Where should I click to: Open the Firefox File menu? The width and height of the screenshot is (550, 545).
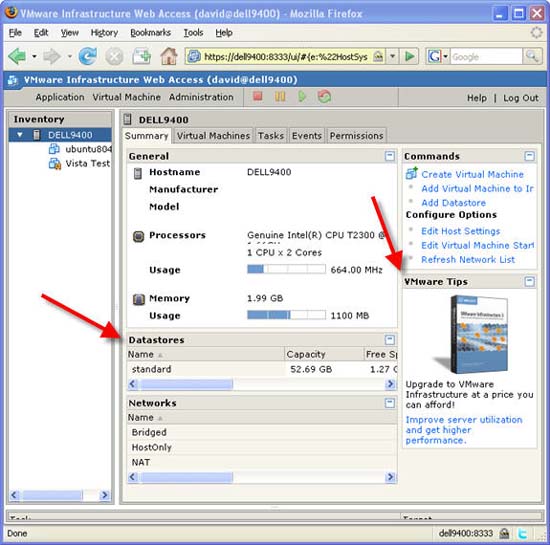point(15,33)
